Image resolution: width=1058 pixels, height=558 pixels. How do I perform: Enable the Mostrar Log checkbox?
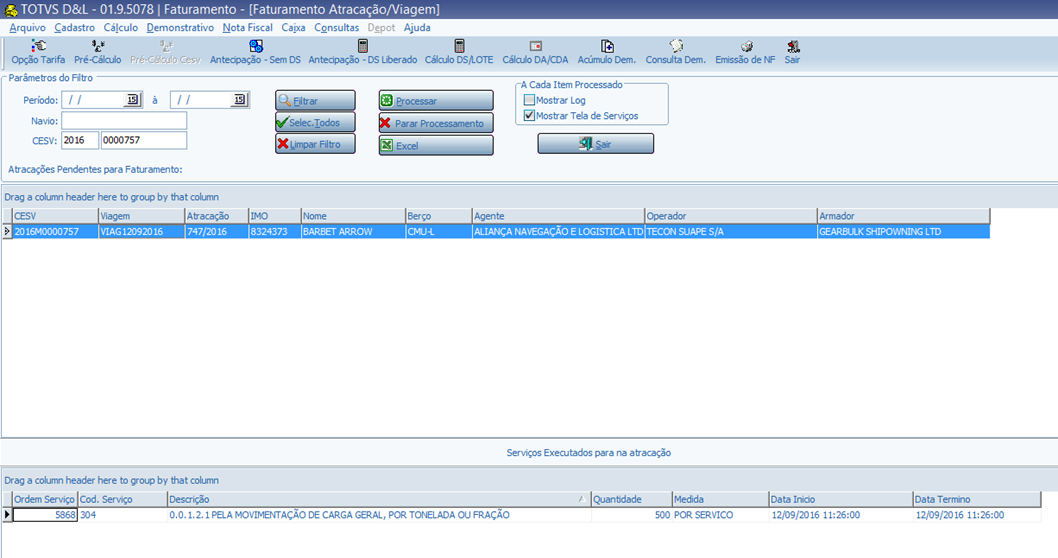(x=530, y=100)
